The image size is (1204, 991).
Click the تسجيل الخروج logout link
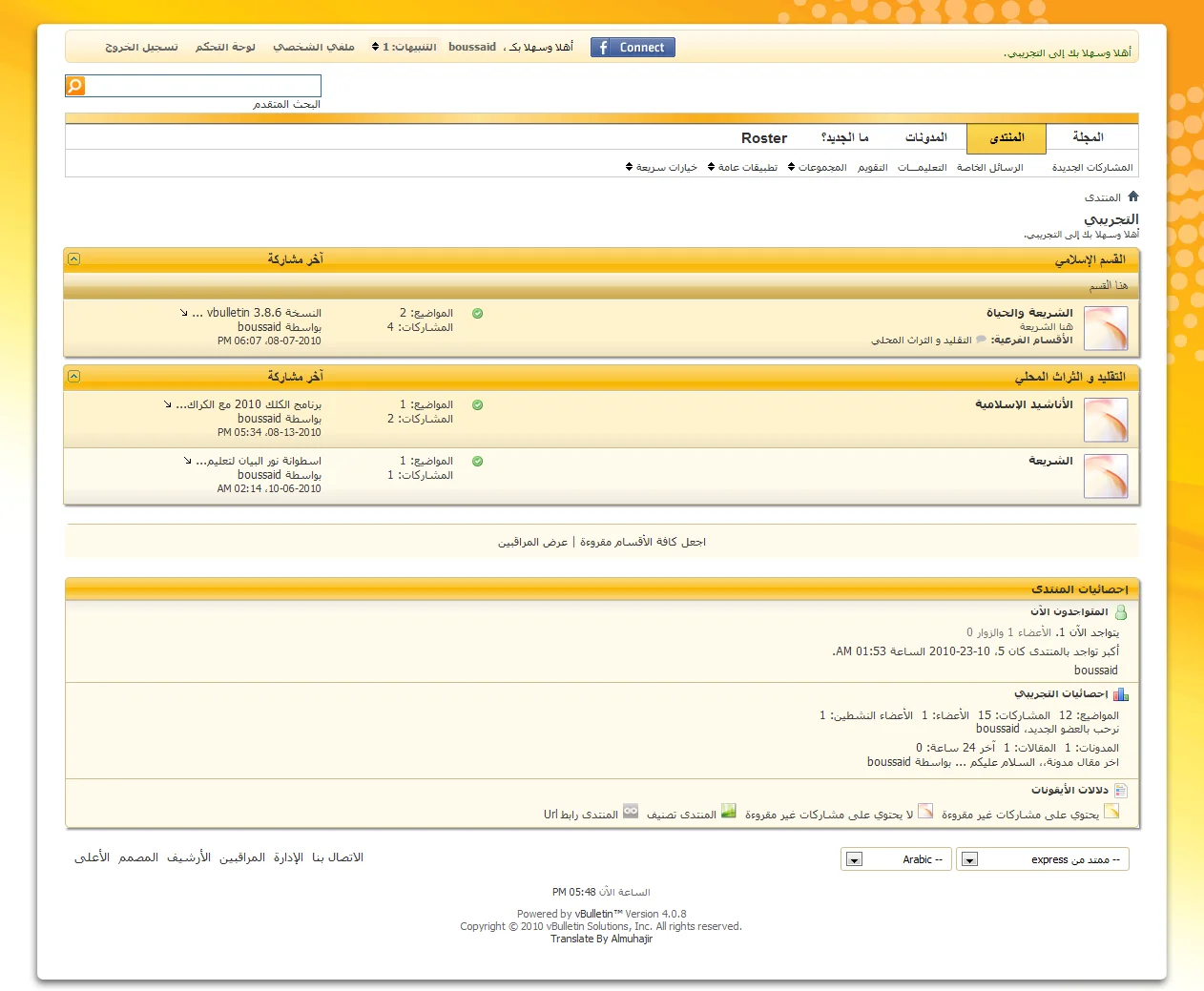pyautogui.click(x=141, y=47)
